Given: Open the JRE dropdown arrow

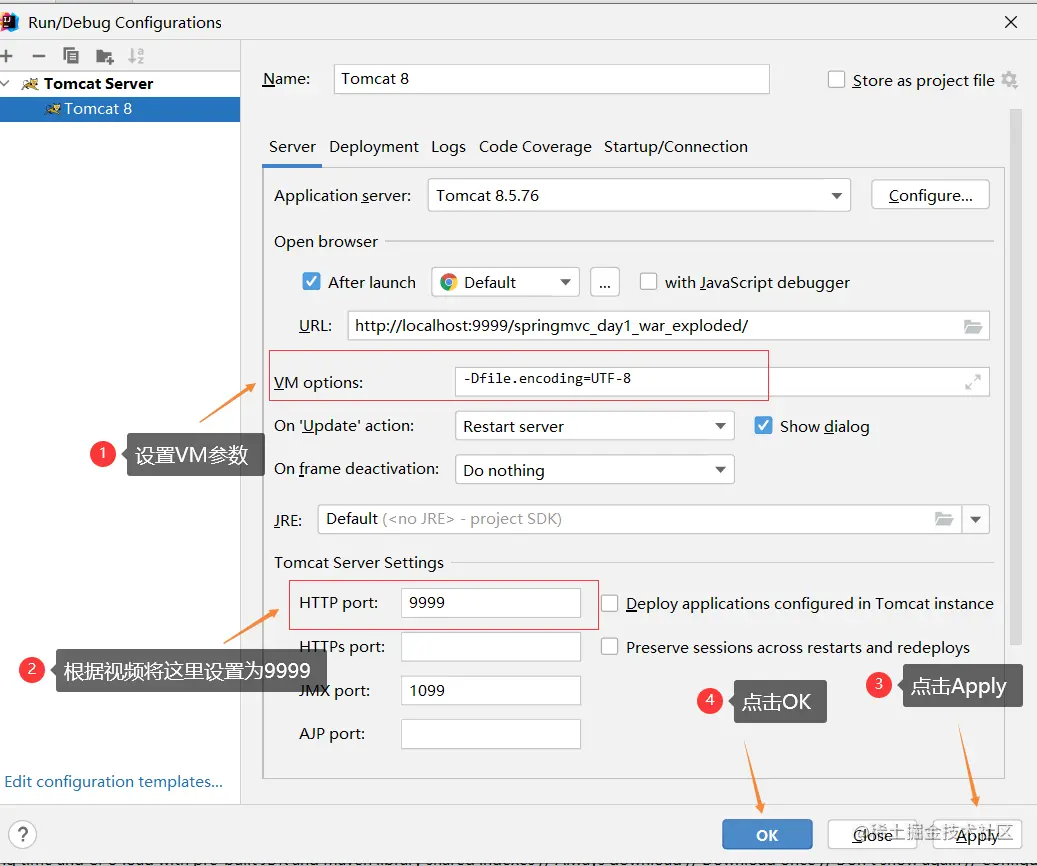Looking at the screenshot, I should tap(975, 519).
